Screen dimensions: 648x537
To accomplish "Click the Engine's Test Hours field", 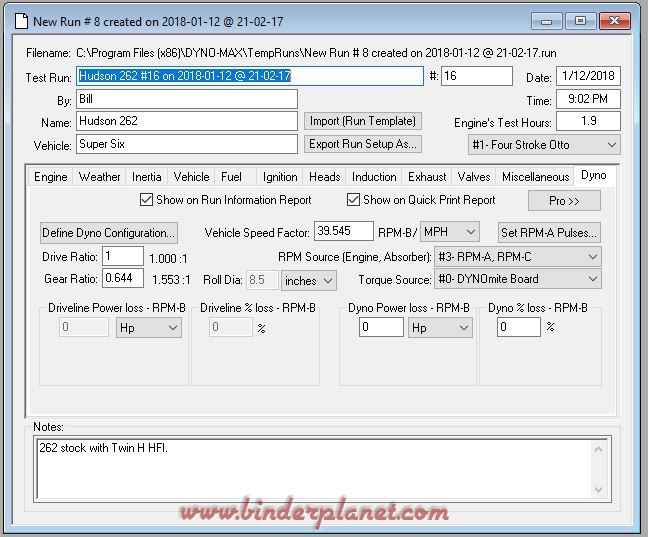I will click(x=588, y=121).
